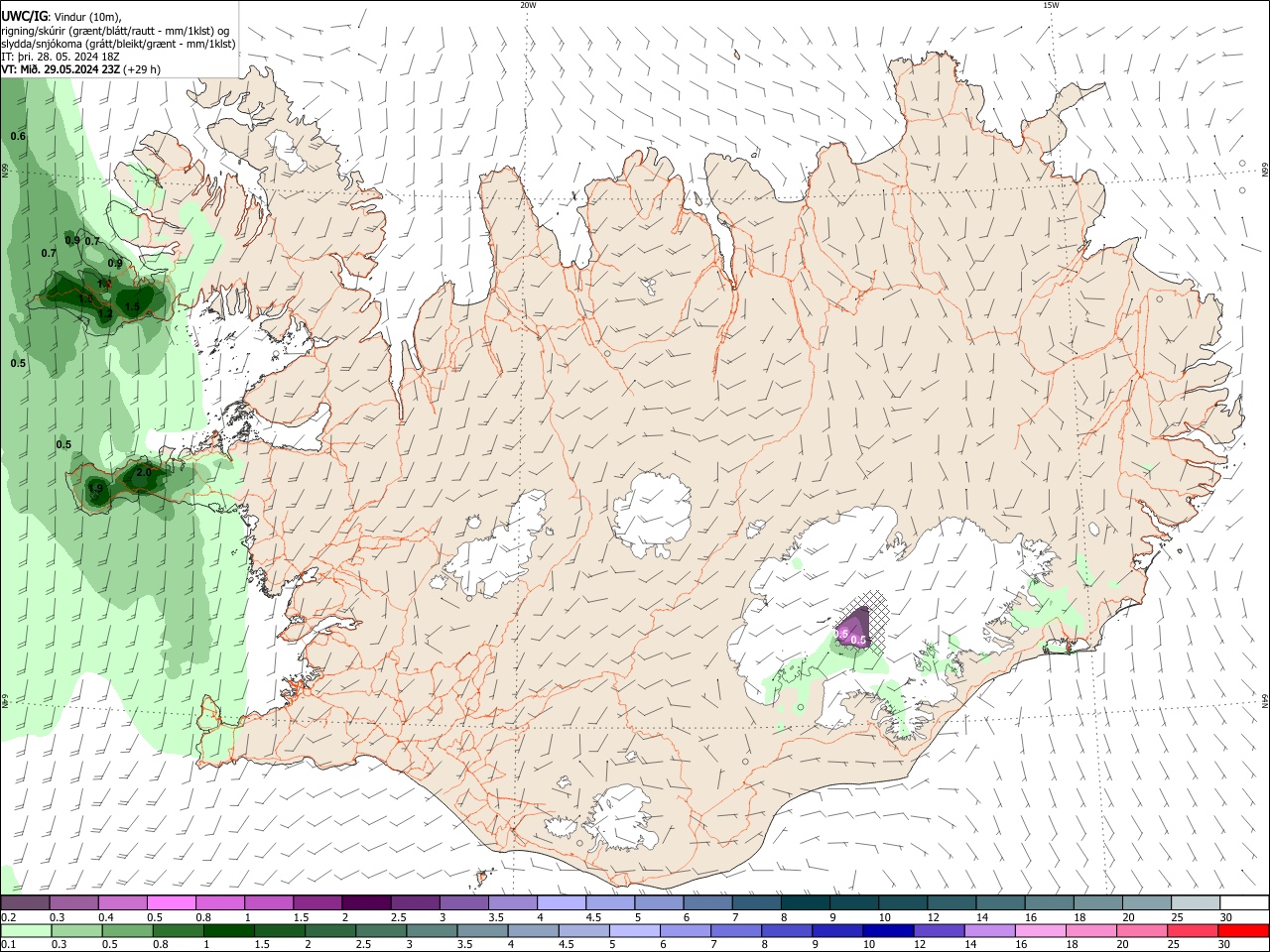Screen dimensions: 1270x952
Task: Click the '(+29 h)' forecast offset text
Action: click(143, 69)
